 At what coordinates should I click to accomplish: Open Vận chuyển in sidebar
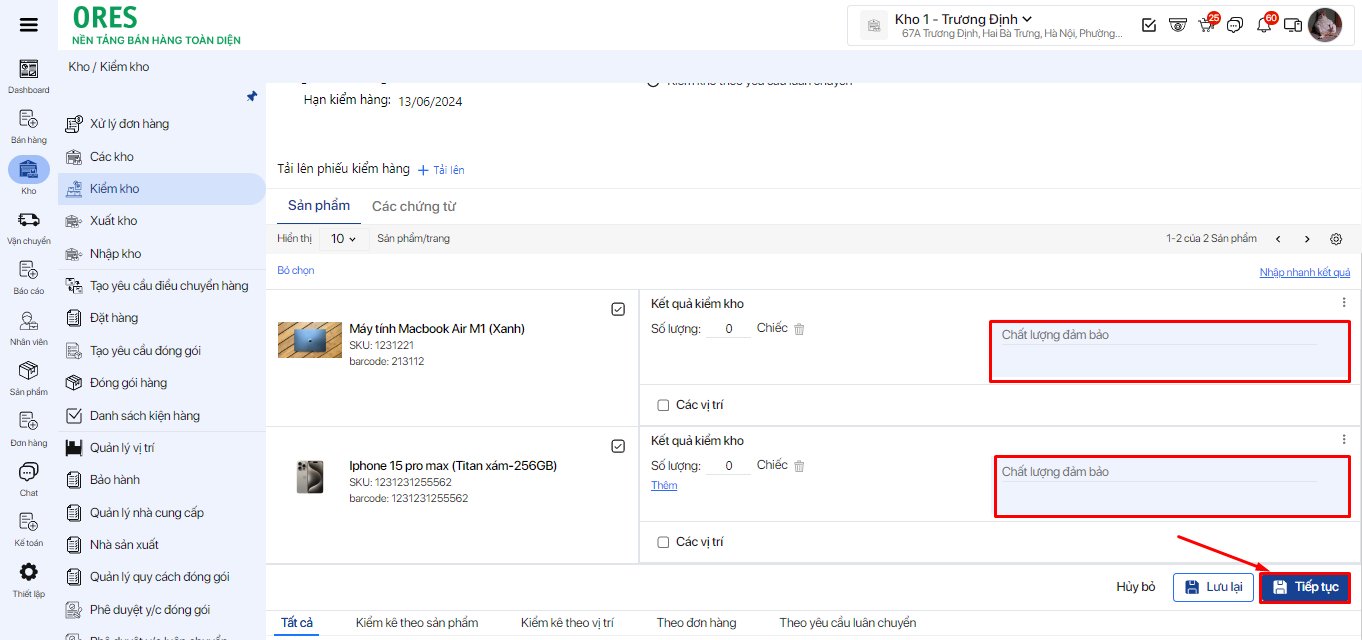[x=29, y=226]
